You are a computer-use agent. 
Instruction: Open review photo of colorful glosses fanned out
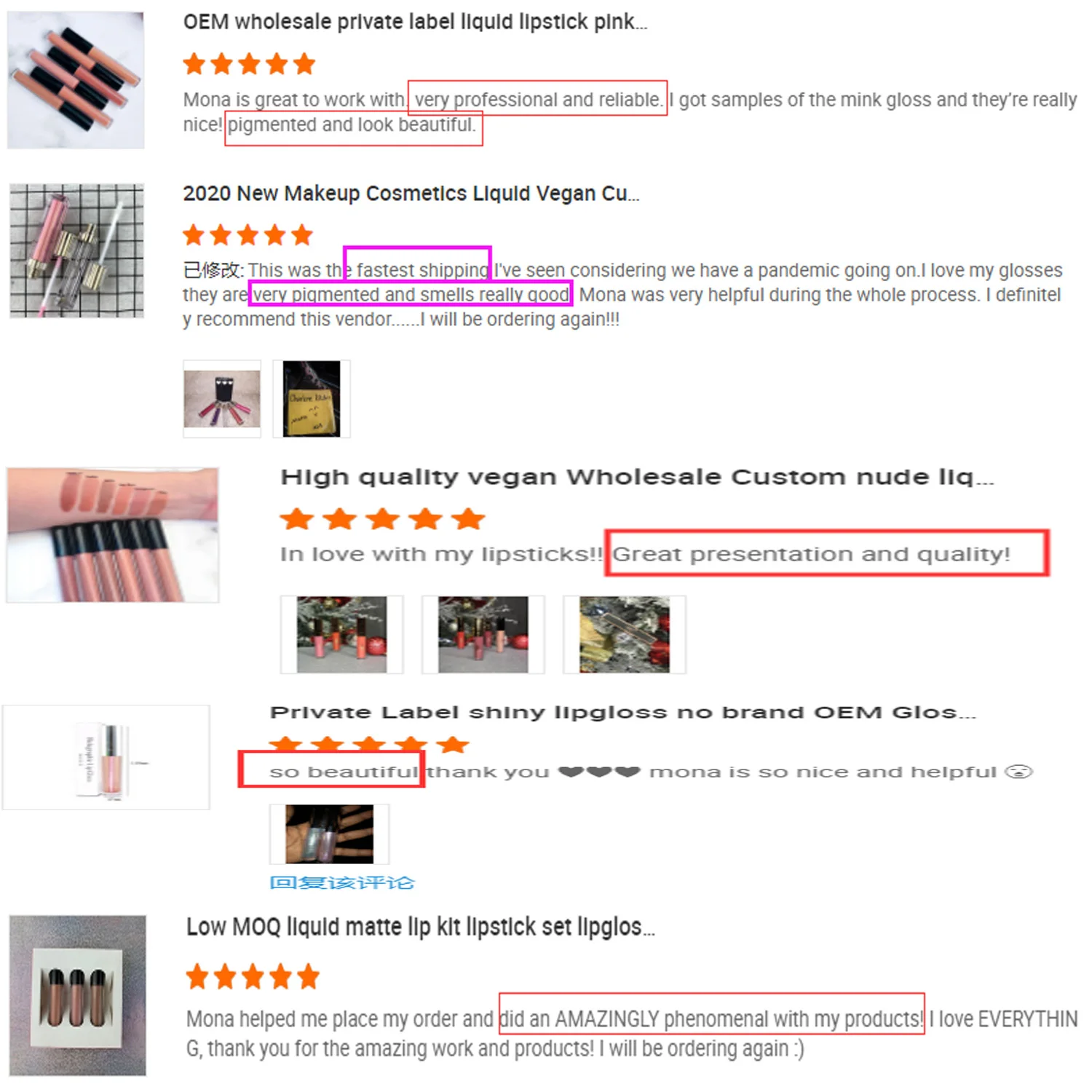[222, 399]
